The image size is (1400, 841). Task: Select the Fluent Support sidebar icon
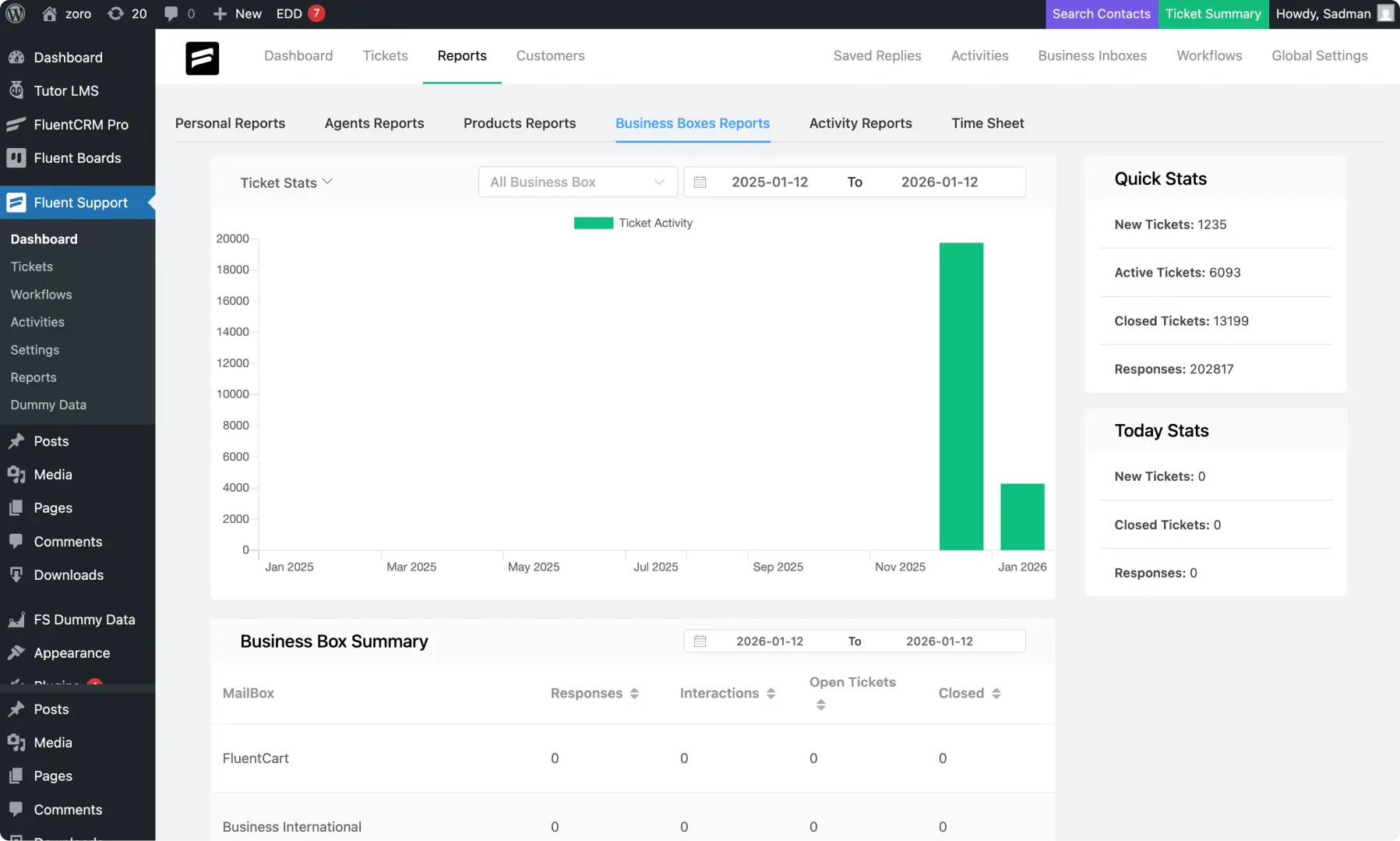coord(16,202)
